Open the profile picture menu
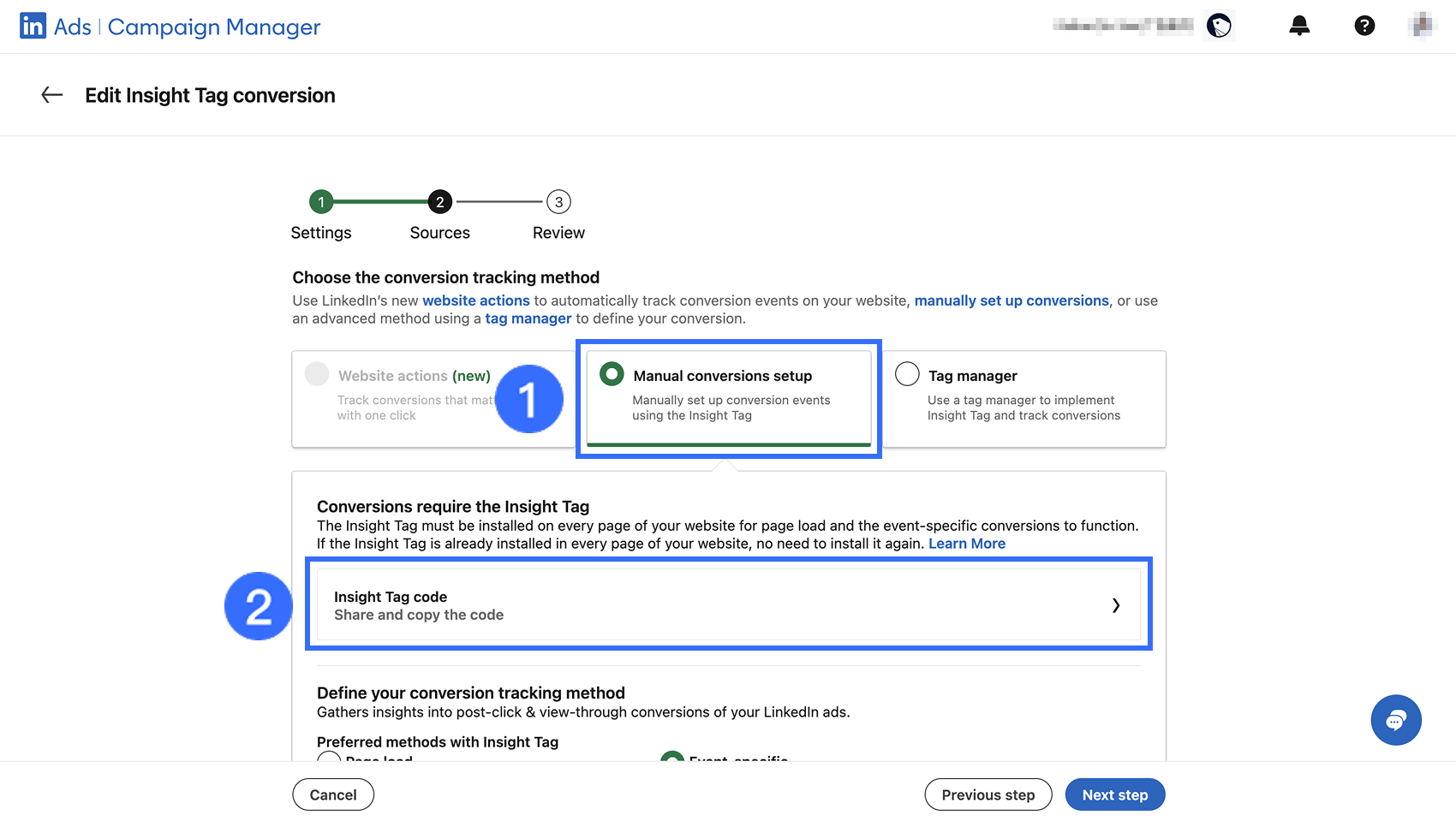 point(1423,26)
